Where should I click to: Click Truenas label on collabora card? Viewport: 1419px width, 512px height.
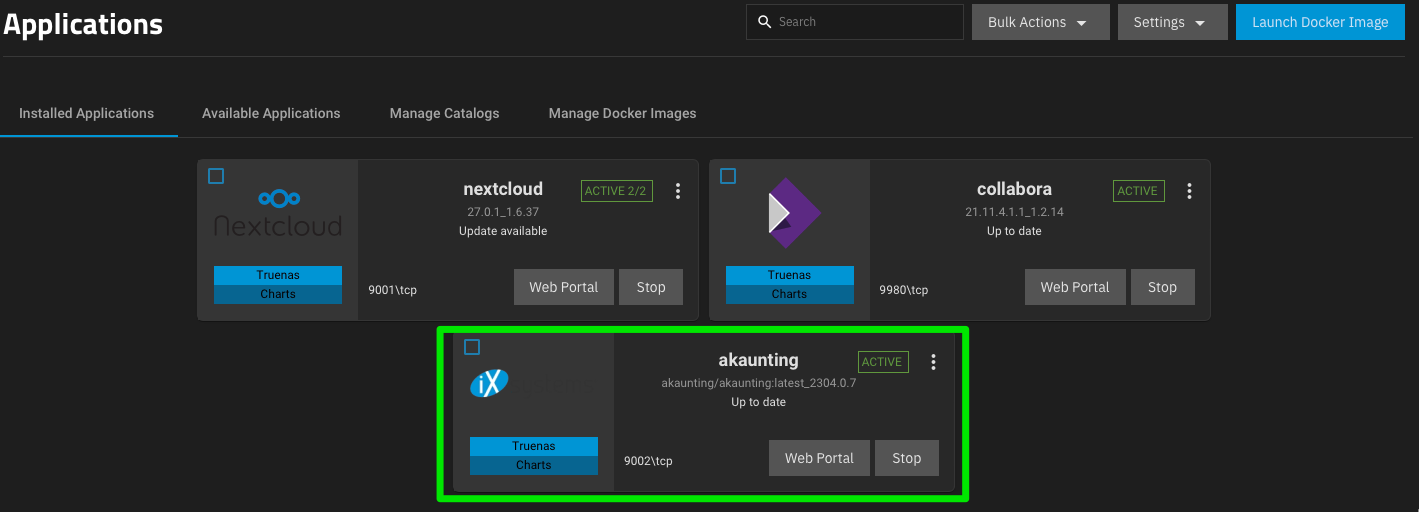(x=790, y=275)
